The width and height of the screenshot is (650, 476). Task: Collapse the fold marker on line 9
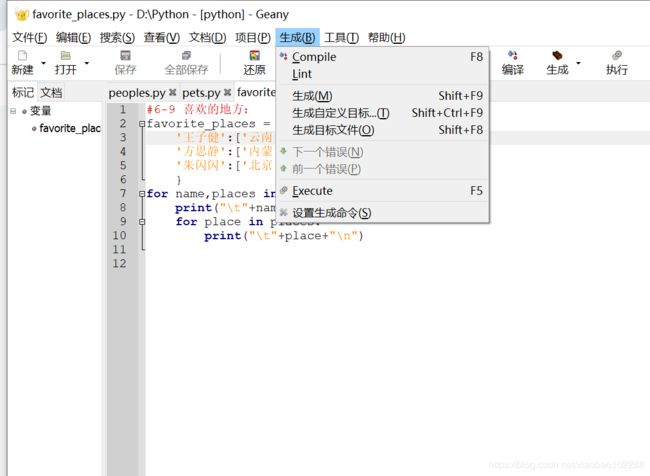142,222
